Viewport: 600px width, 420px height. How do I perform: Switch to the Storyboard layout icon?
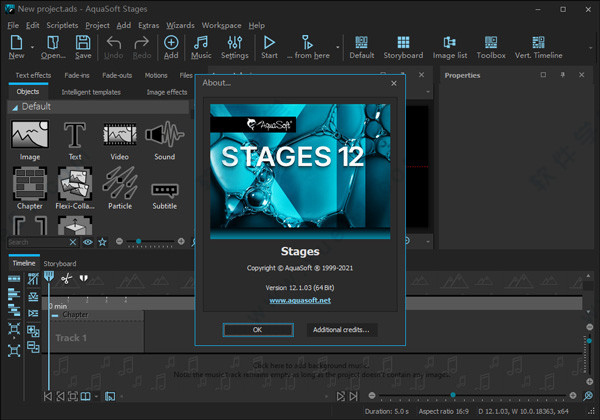pos(403,42)
